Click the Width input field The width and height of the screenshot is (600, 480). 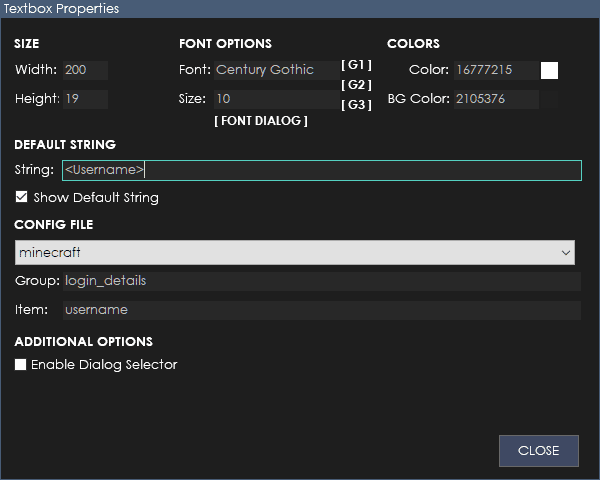tap(85, 70)
